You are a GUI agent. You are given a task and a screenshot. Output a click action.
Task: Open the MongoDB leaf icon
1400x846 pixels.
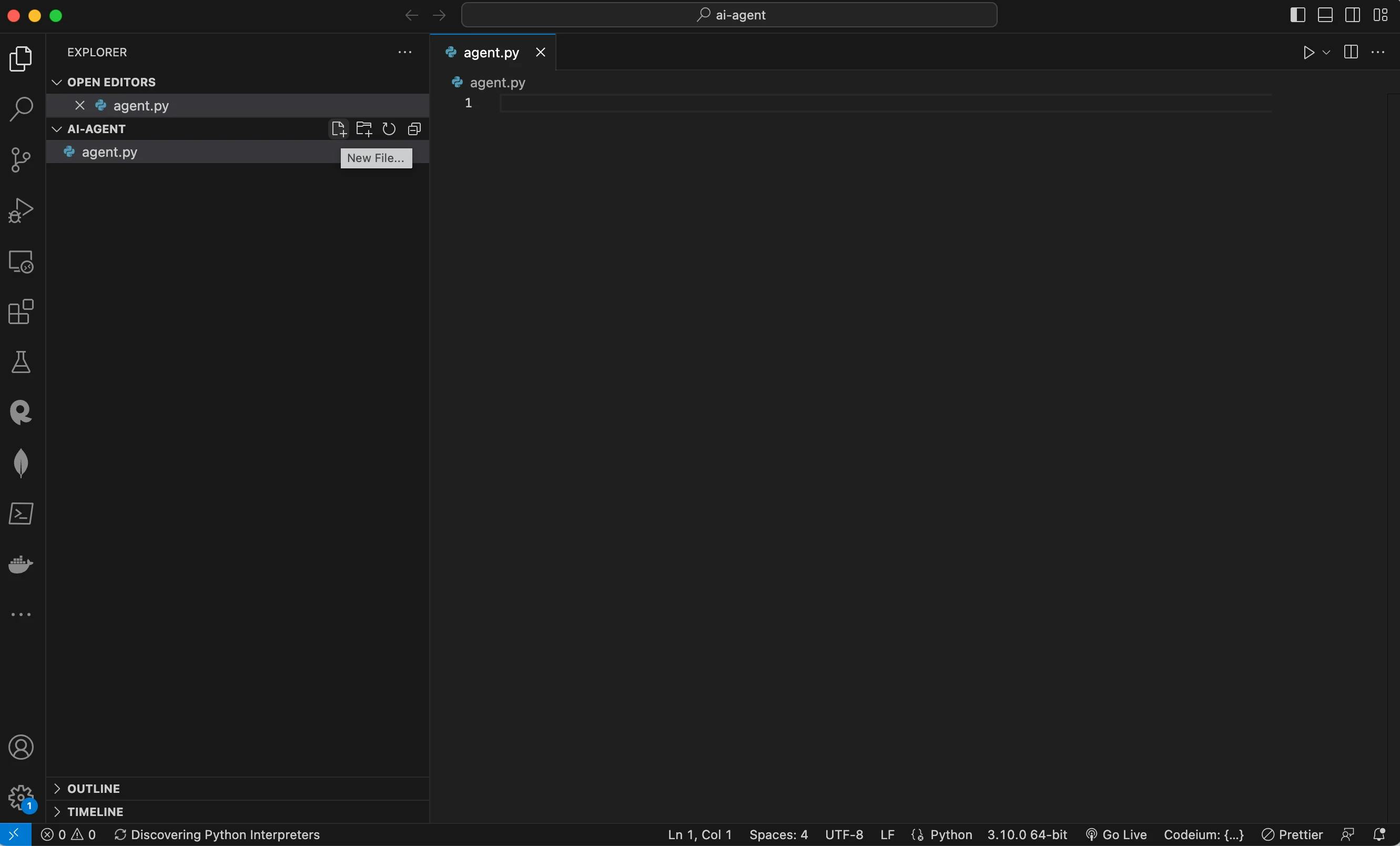click(21, 463)
